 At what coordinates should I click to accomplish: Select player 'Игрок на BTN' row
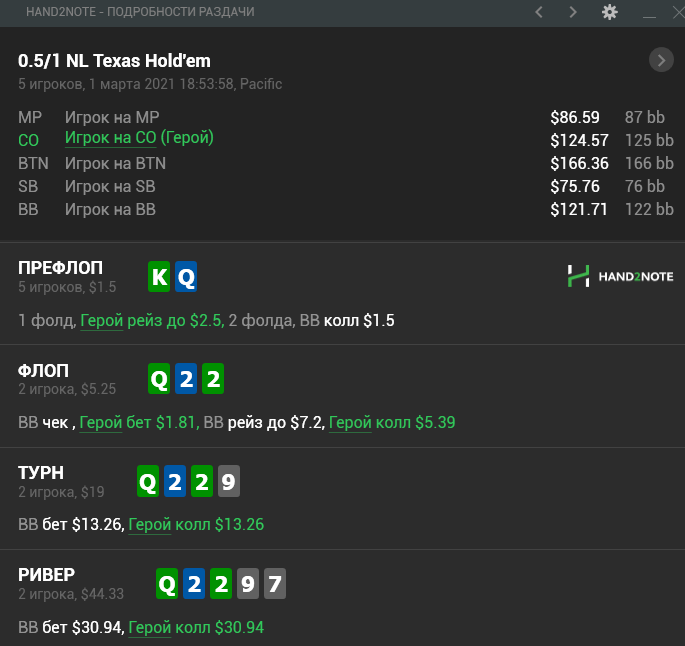(x=346, y=163)
